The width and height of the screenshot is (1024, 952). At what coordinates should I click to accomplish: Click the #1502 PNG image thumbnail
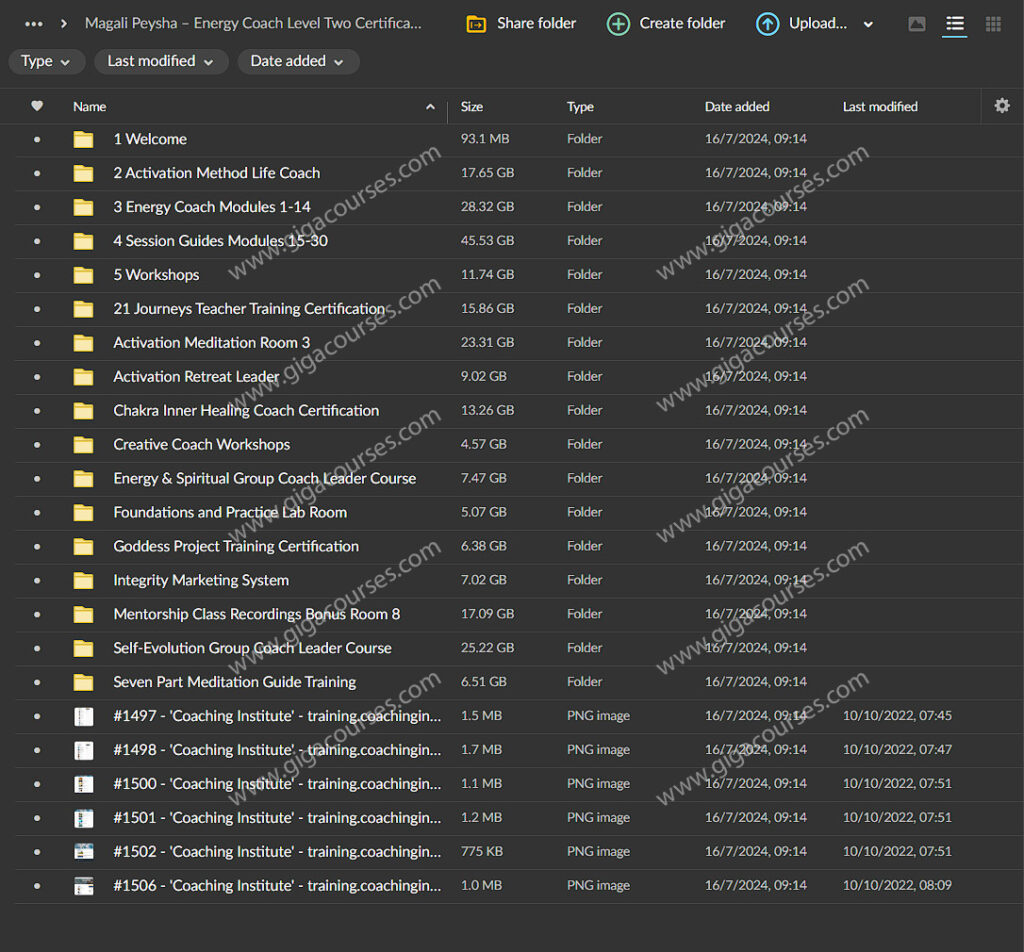[x=83, y=852]
